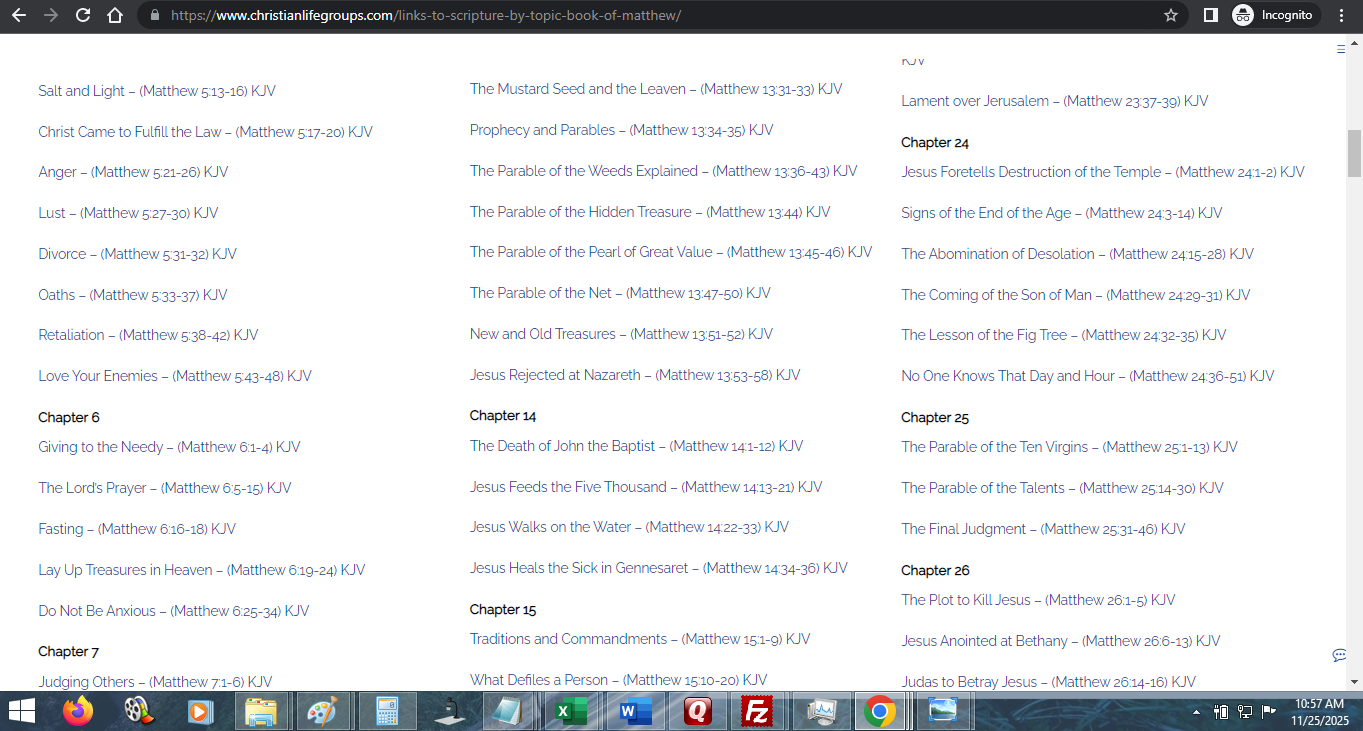Open FileZilla from the taskbar

click(x=756, y=711)
